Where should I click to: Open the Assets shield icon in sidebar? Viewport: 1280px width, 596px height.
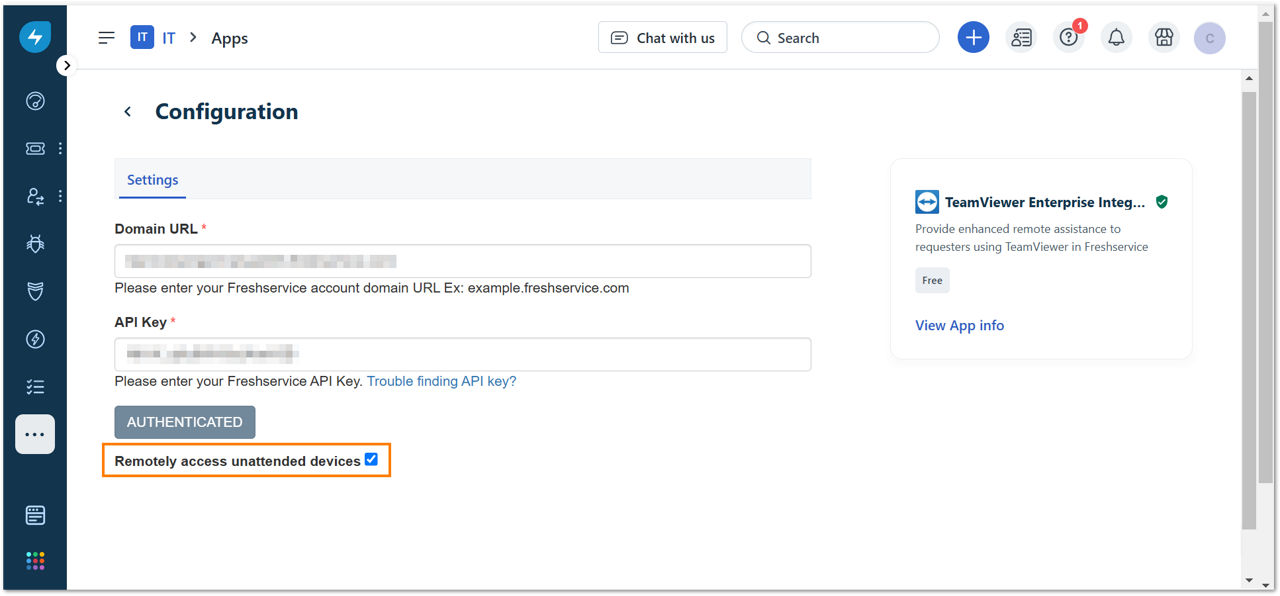click(35, 291)
